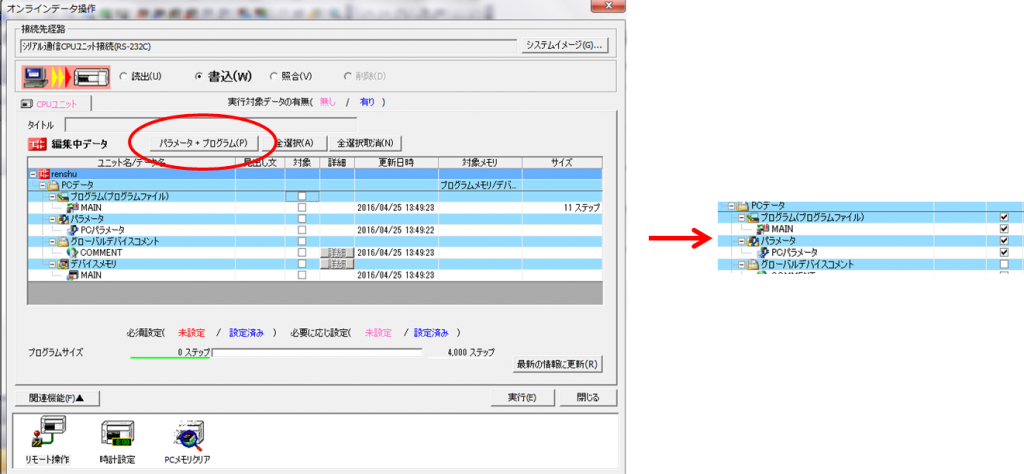Click the 更新日時 column header
The image size is (1024, 474).
[x=396, y=162]
